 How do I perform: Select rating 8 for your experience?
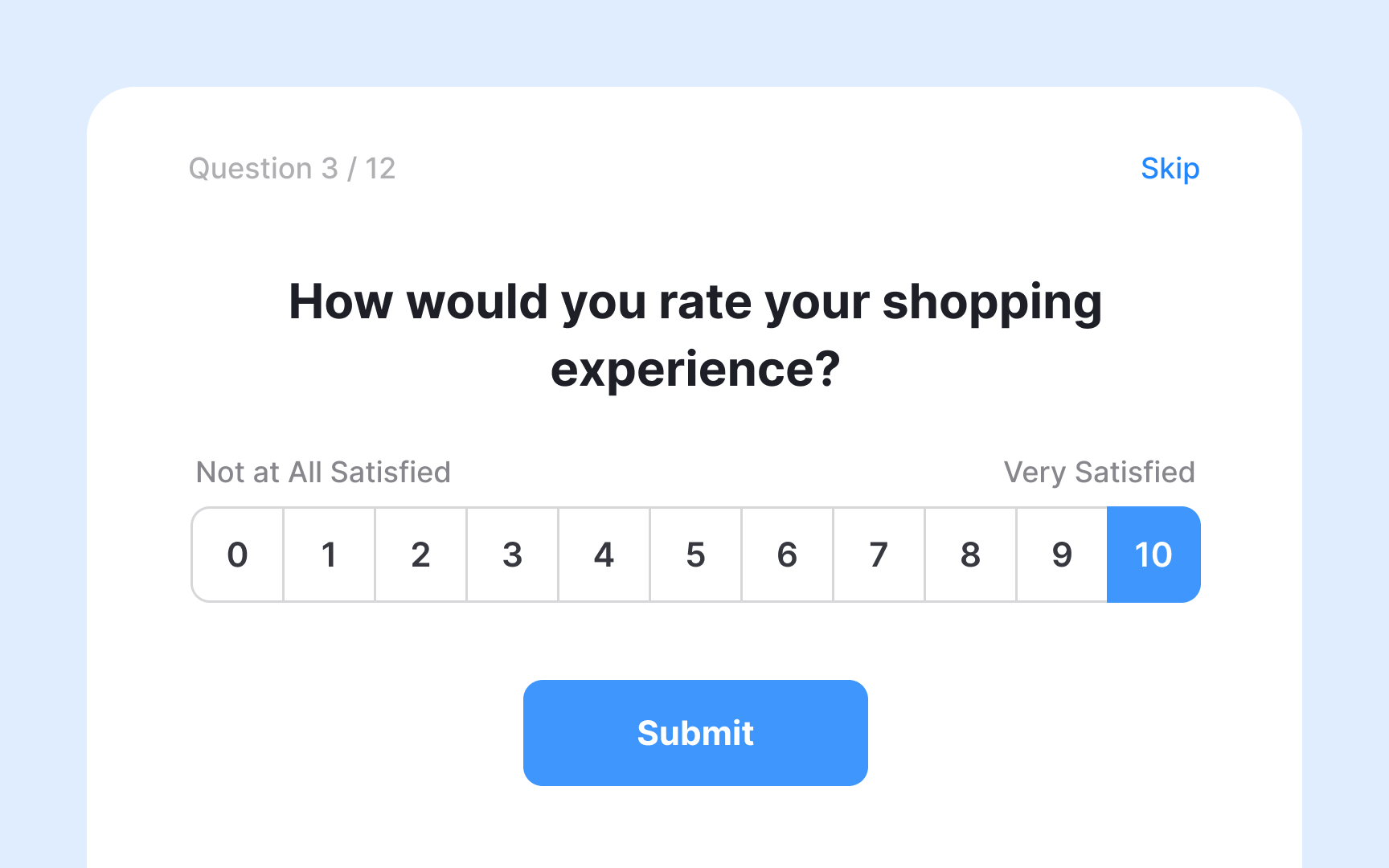coord(970,555)
